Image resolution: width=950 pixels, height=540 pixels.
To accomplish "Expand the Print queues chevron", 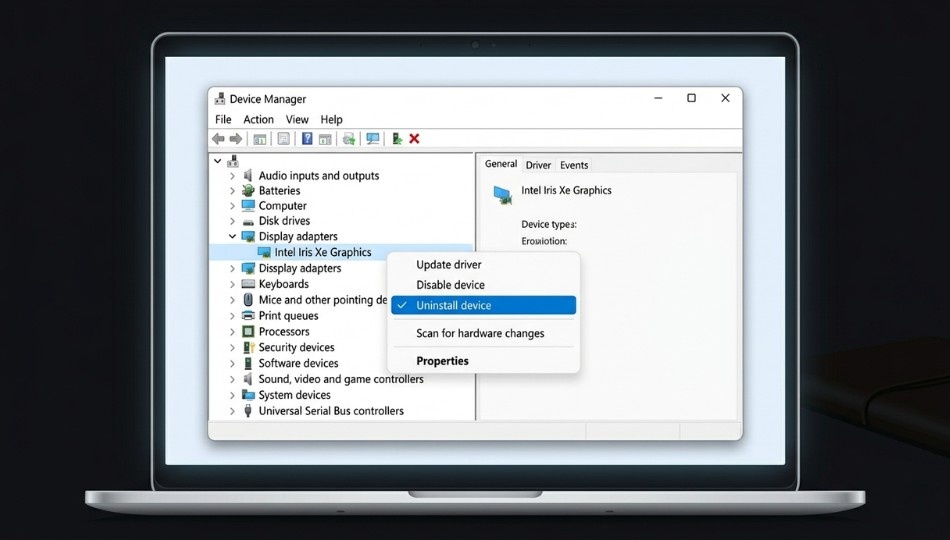I will [x=232, y=315].
